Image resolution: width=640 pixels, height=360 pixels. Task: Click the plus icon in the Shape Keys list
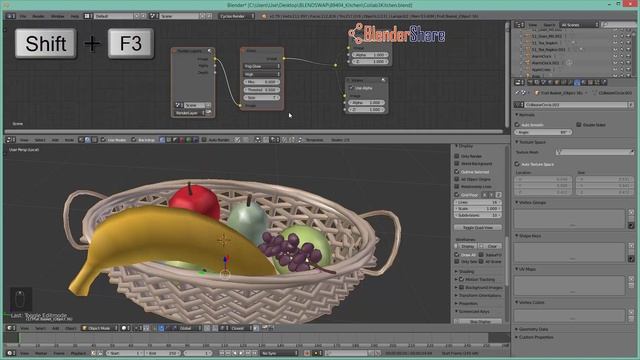pyautogui.click(x=631, y=246)
